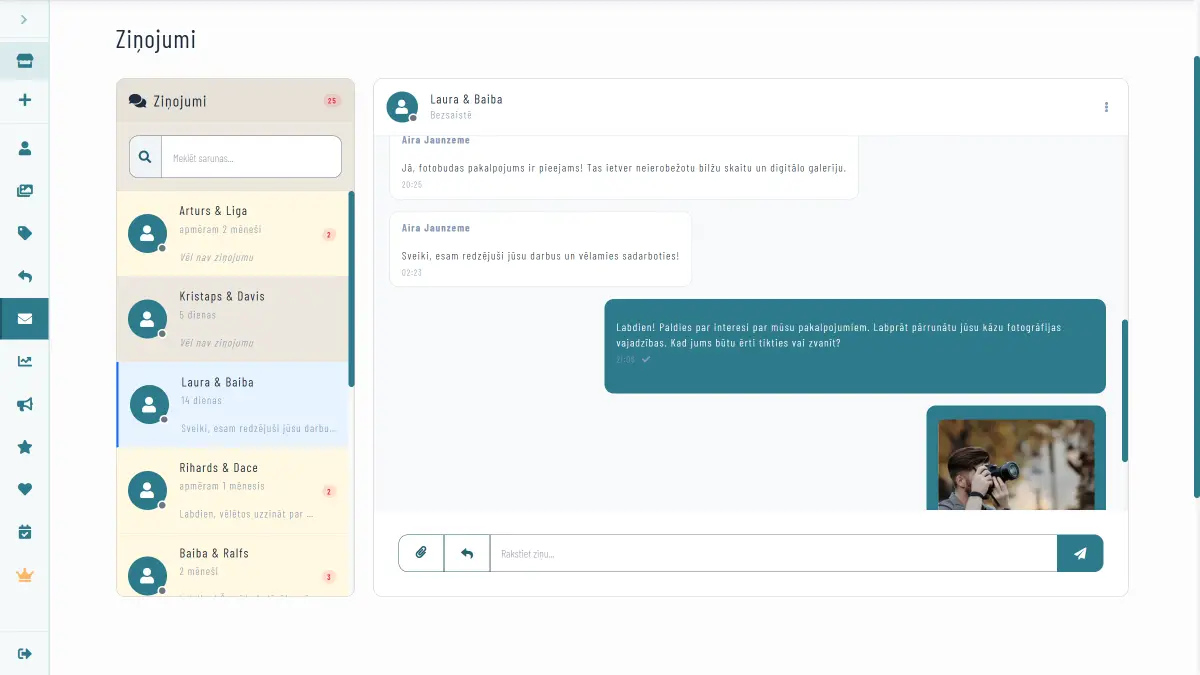1200x675 pixels.
Task: Click the 'Bezsaistē' status text
Action: pyautogui.click(x=451, y=116)
